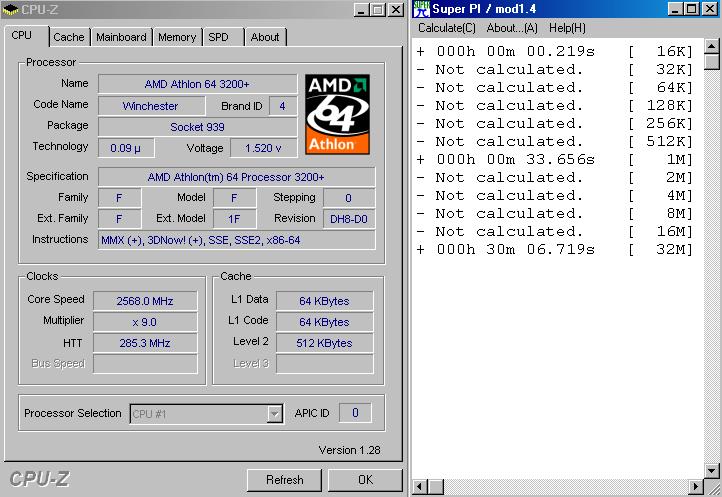The image size is (722, 497).
Task: Click the CPU-Z title bar chip icon
Action: click(10, 9)
